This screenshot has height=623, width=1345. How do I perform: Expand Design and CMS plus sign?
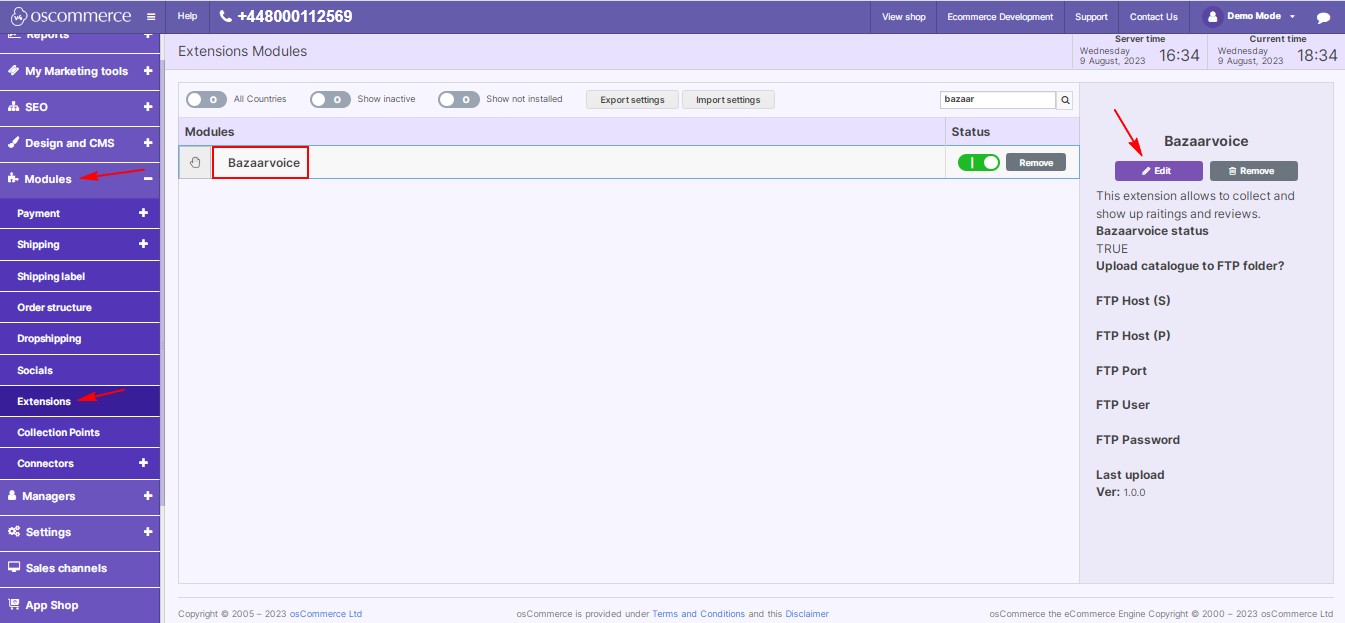point(148,143)
